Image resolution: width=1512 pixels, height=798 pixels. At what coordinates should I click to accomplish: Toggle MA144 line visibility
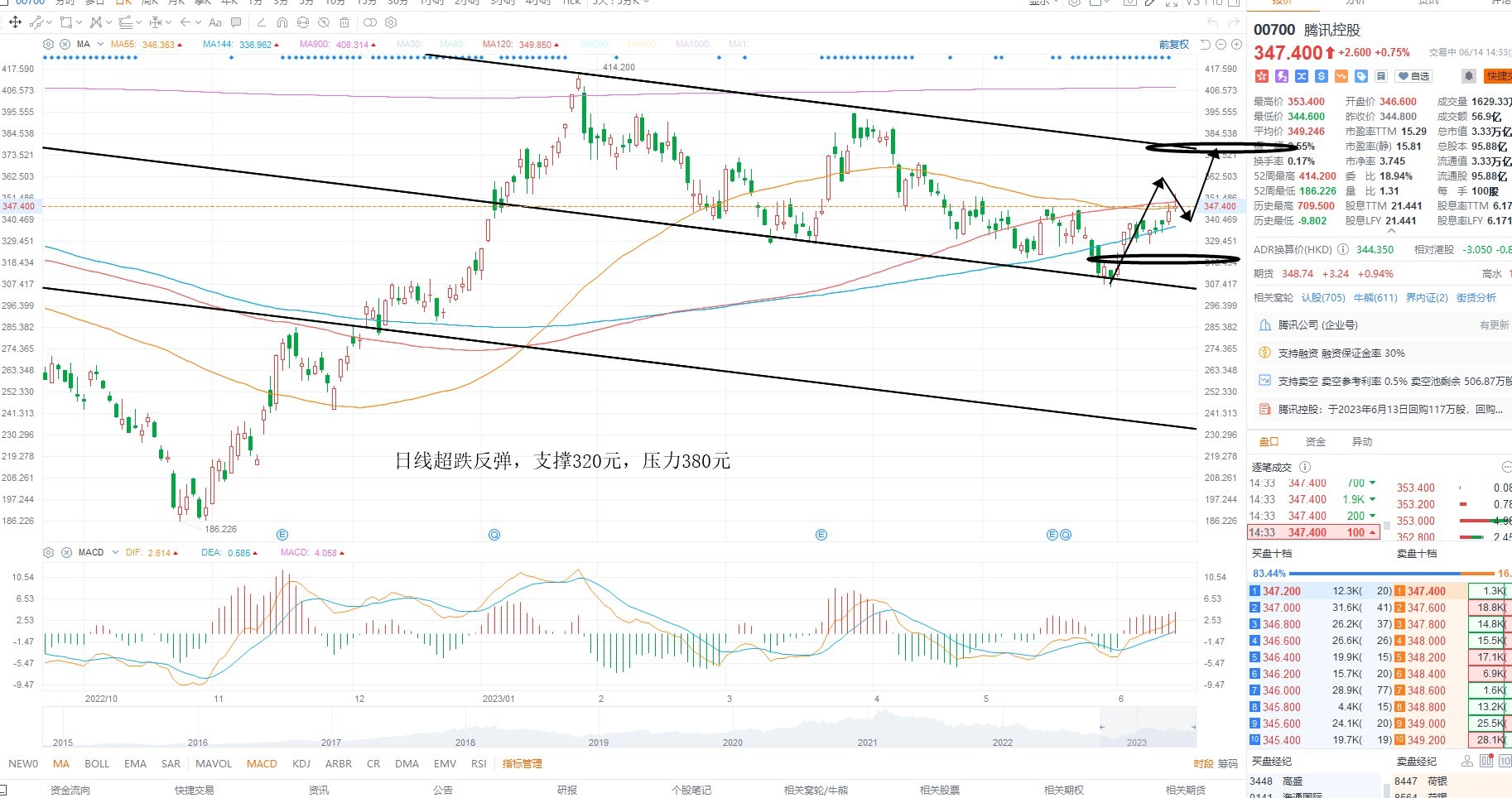tap(240, 45)
